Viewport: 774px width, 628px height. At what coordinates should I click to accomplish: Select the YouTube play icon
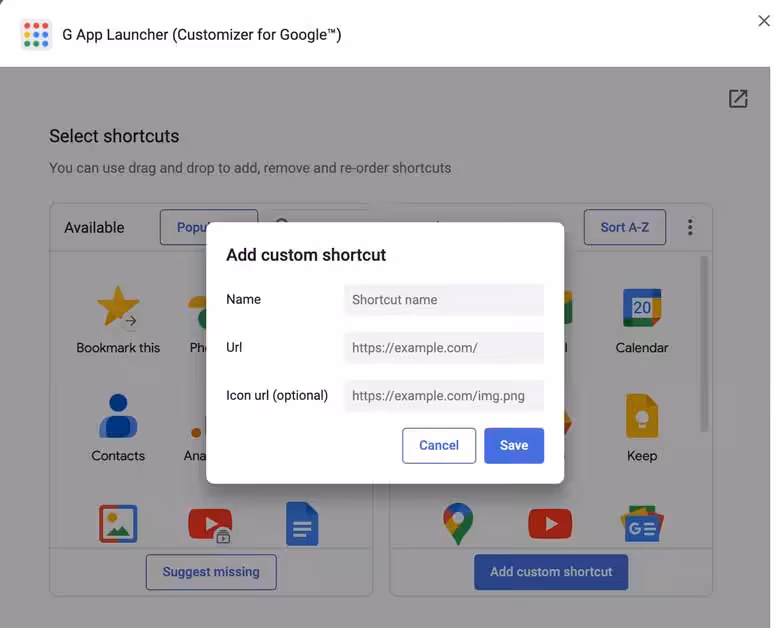tap(550, 524)
